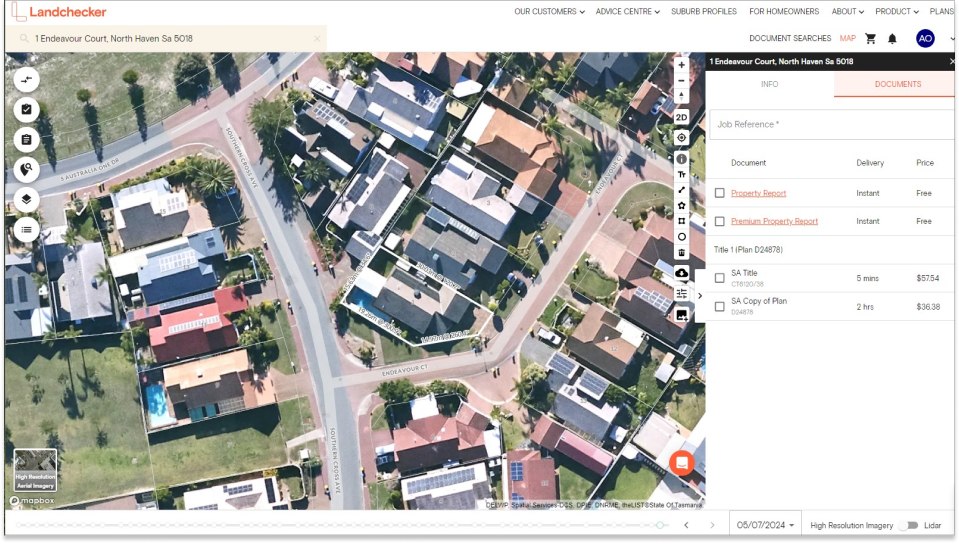The height and width of the screenshot is (544, 959).
Task: Open the map layers button
Action: [x=26, y=199]
